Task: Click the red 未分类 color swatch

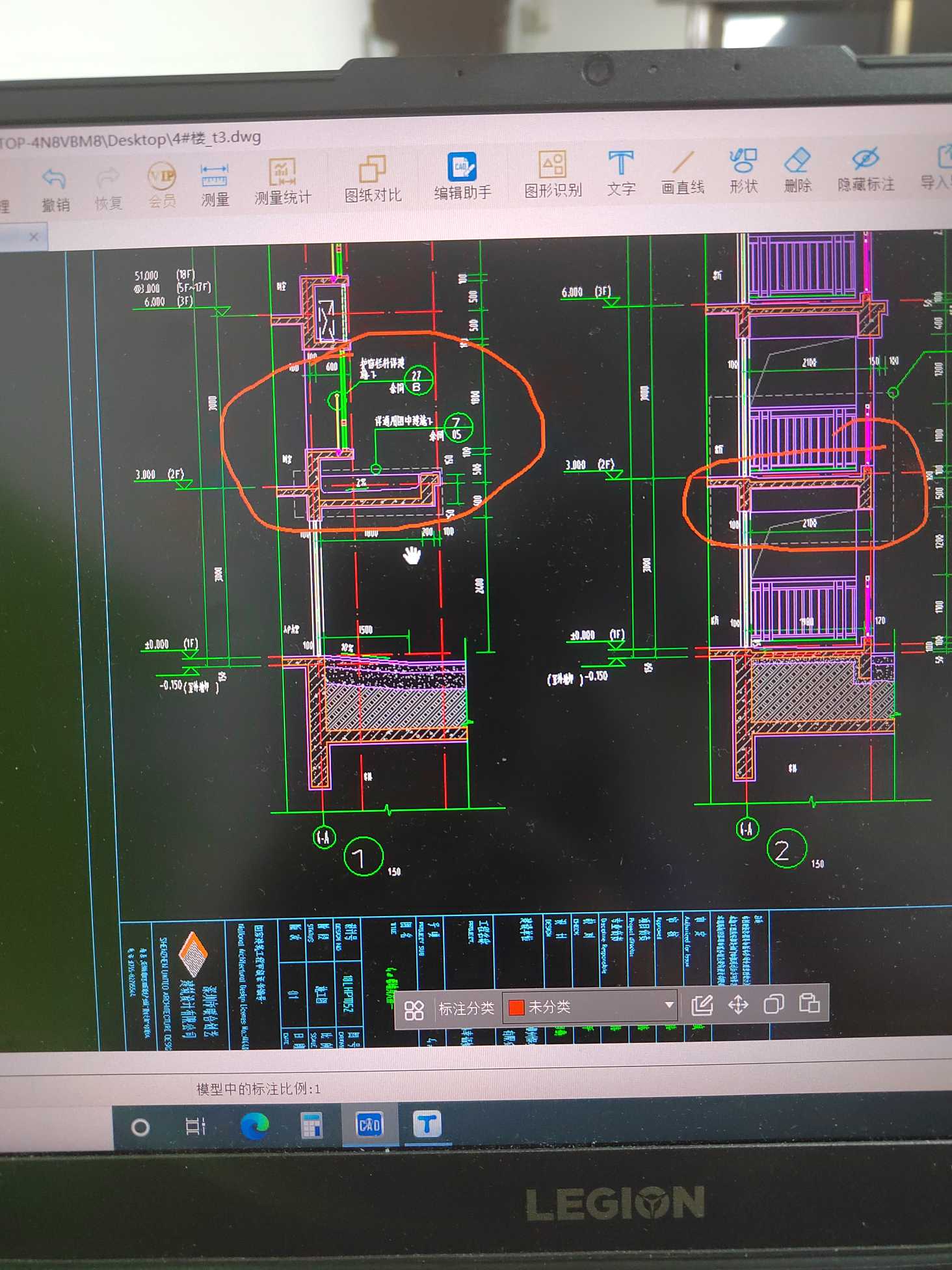Action: (x=517, y=1008)
